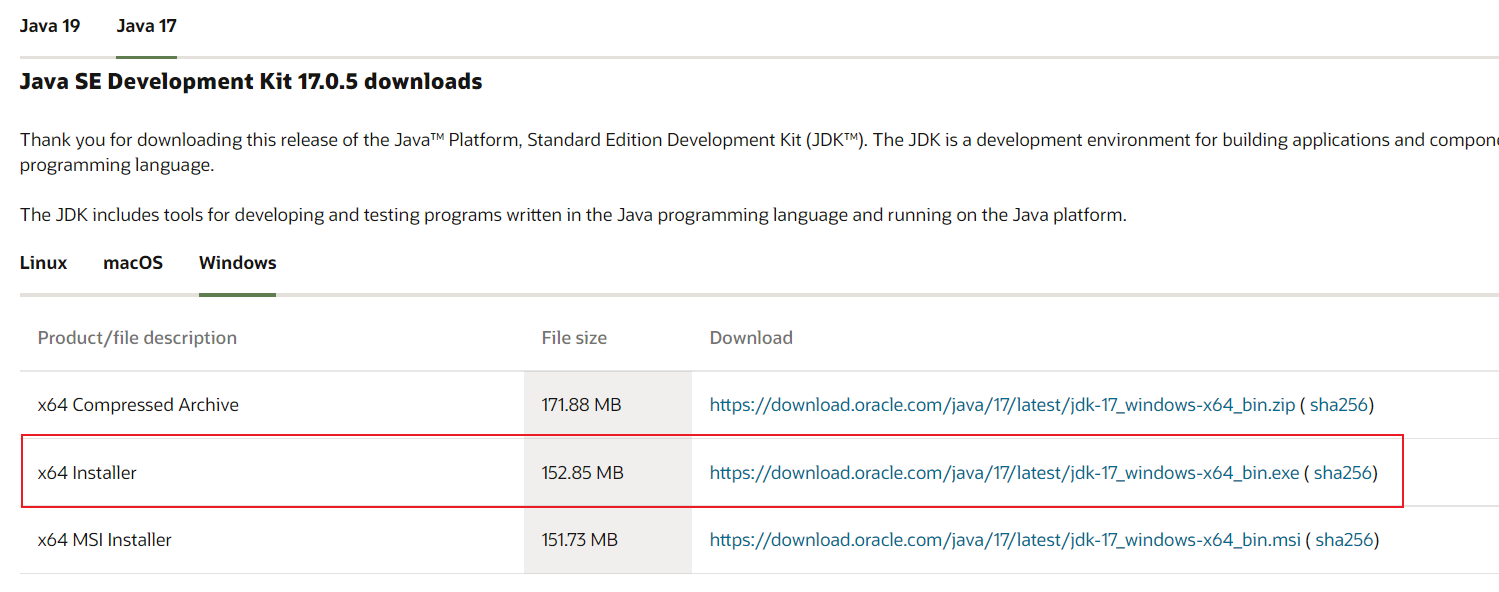Click the 'Product/file description' column header
This screenshot has height=592, width=1499.
(137, 338)
